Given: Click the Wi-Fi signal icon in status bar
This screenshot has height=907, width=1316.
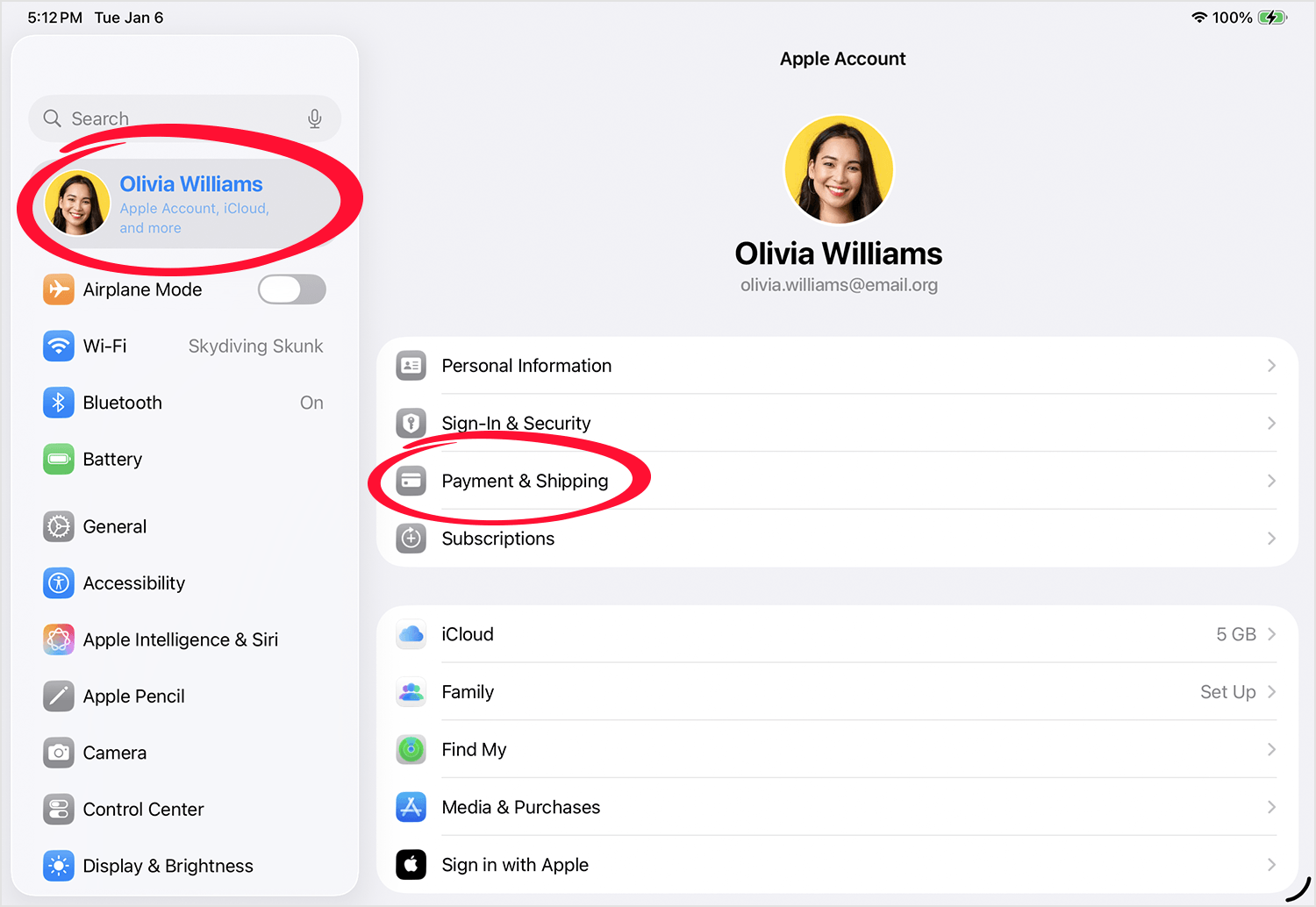Looking at the screenshot, I should tap(1199, 18).
